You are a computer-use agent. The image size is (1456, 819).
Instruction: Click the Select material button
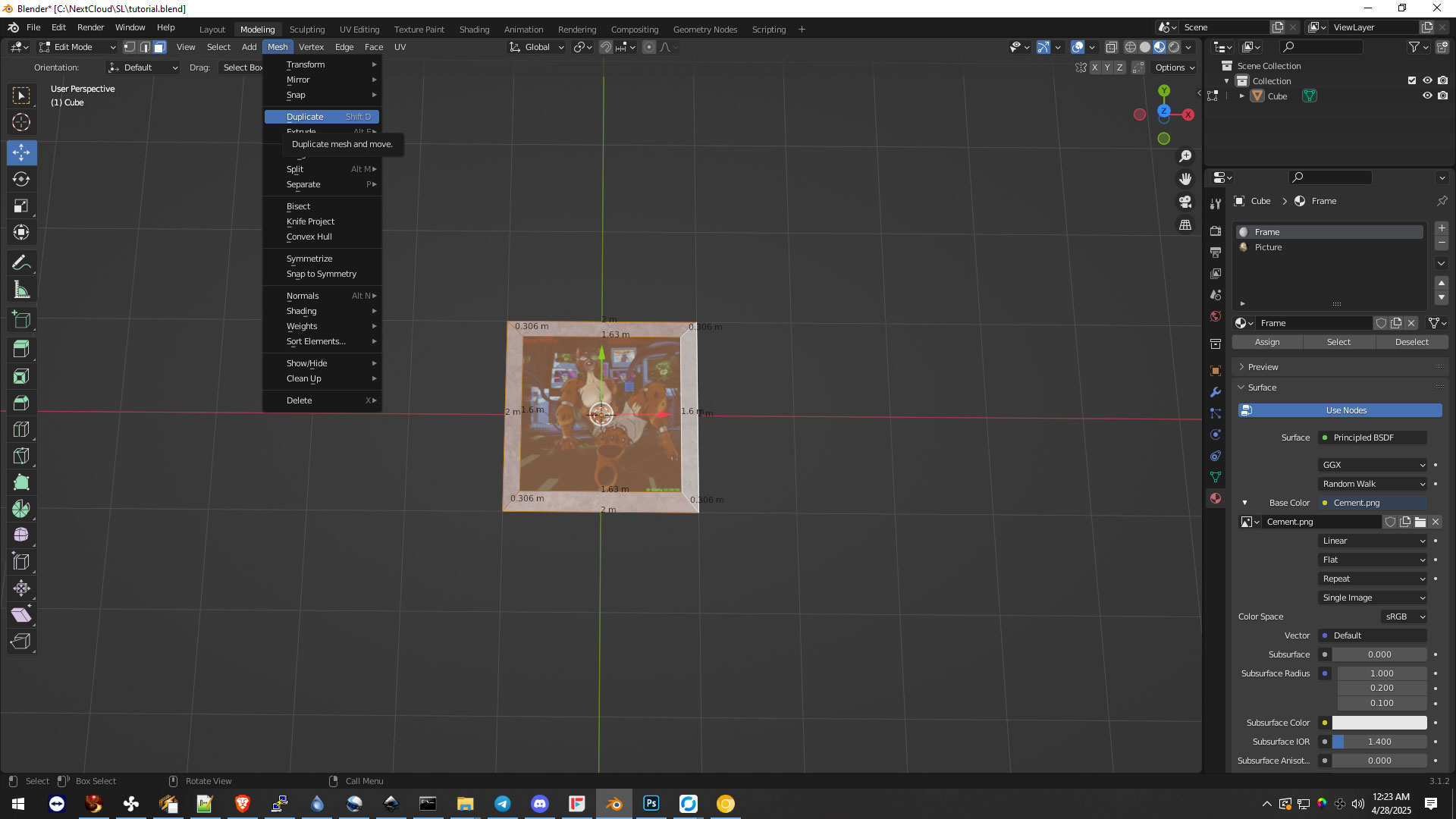point(1338,342)
